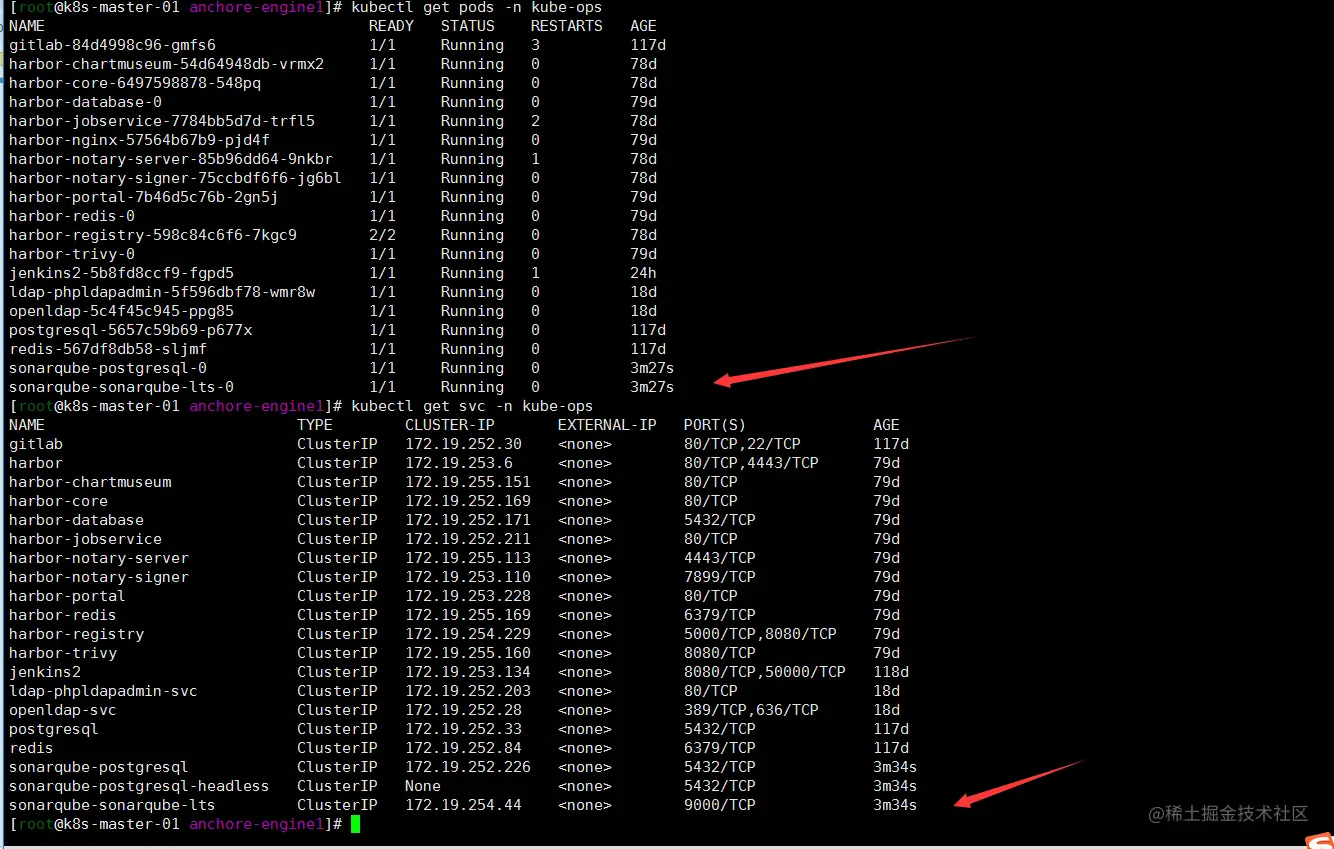Select postgresql-5657c59b69-p677x pod name
Image resolution: width=1334 pixels, height=849 pixels.
(x=130, y=330)
